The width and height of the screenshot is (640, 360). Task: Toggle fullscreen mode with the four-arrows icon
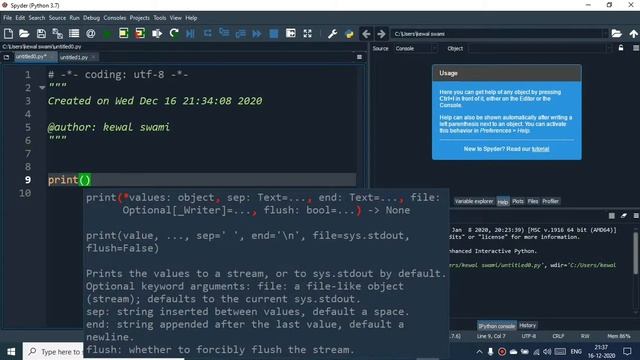[307, 33]
